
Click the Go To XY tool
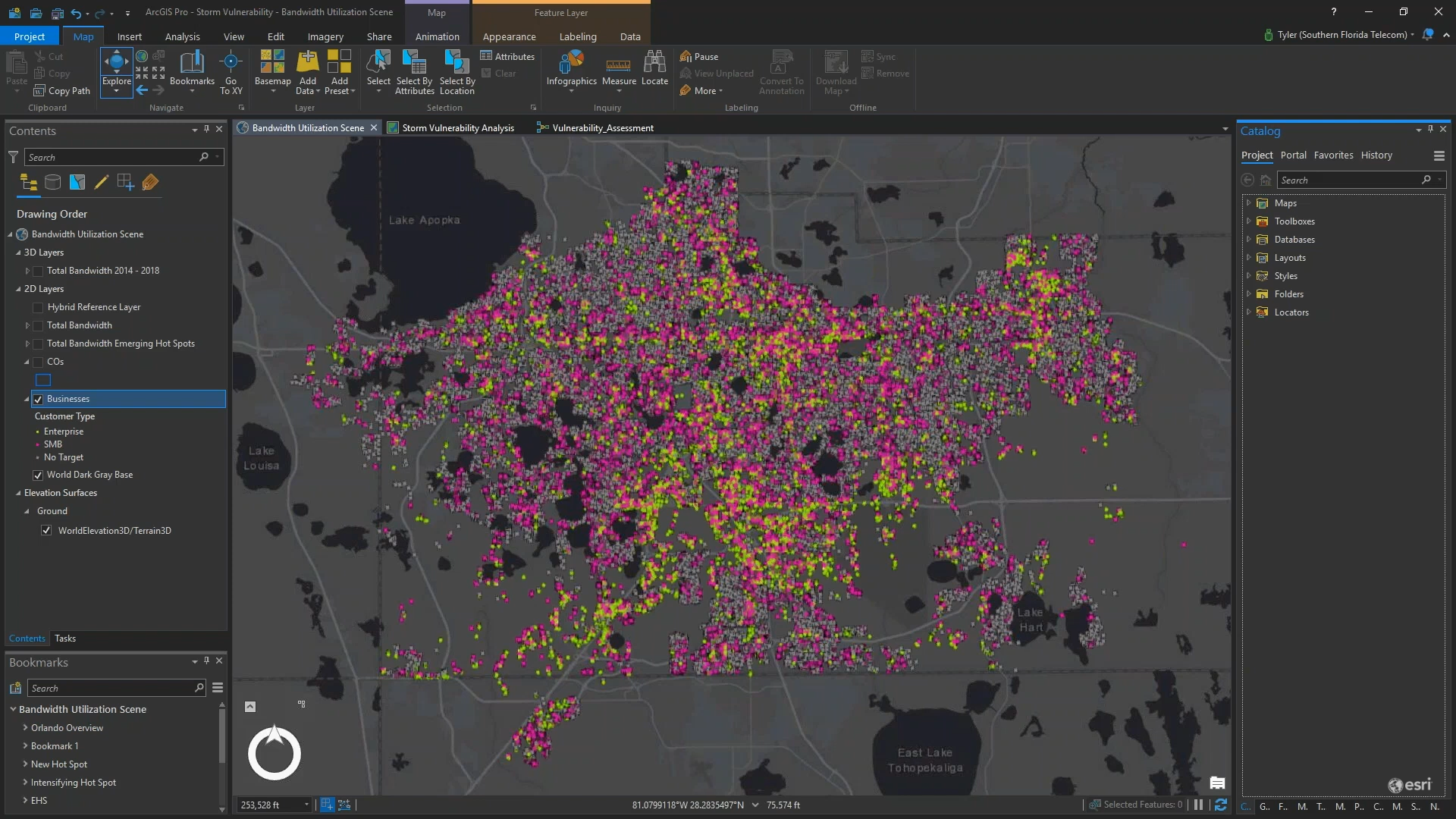pos(231,72)
